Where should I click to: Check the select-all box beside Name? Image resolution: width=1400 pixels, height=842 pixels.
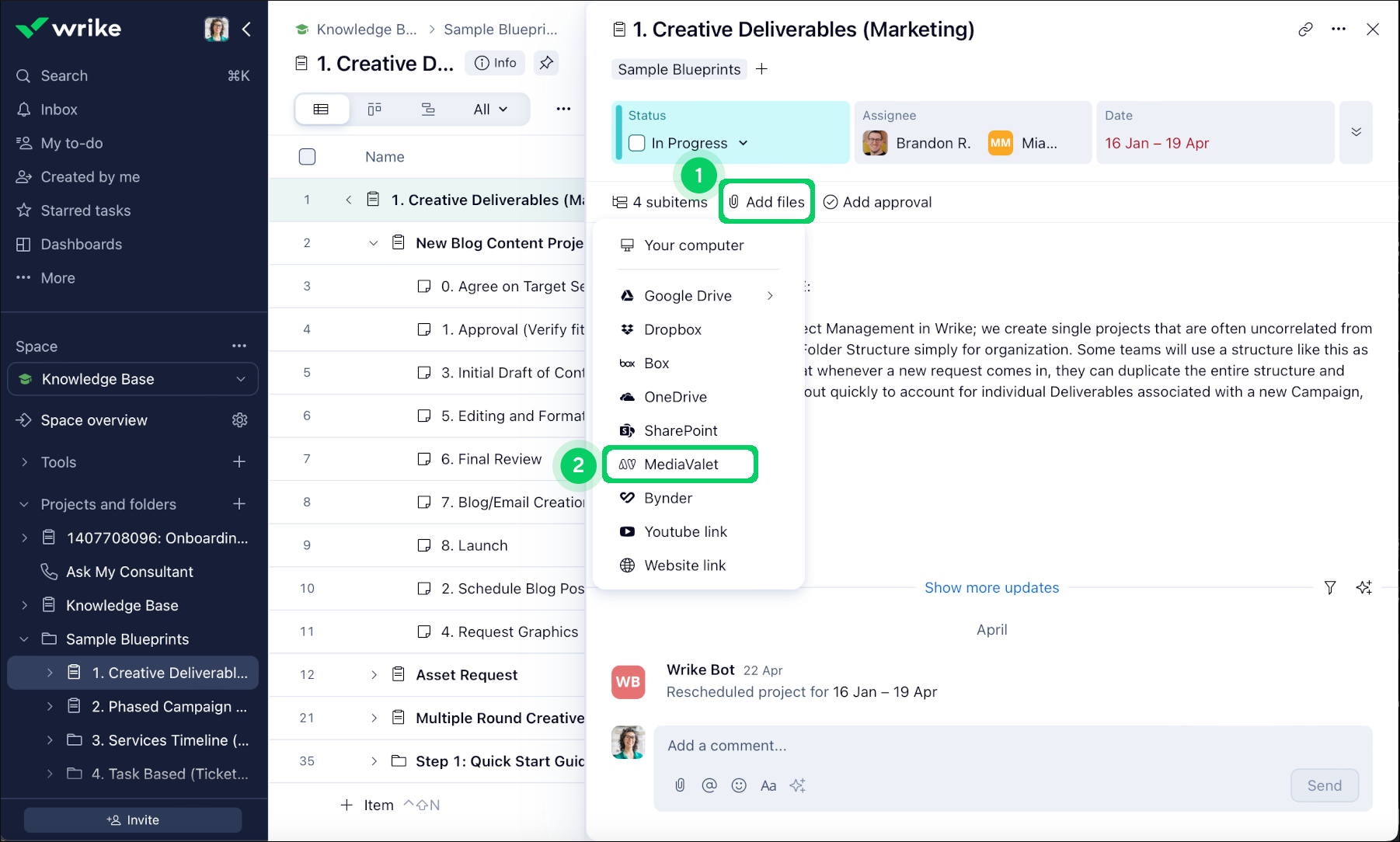[x=308, y=157]
